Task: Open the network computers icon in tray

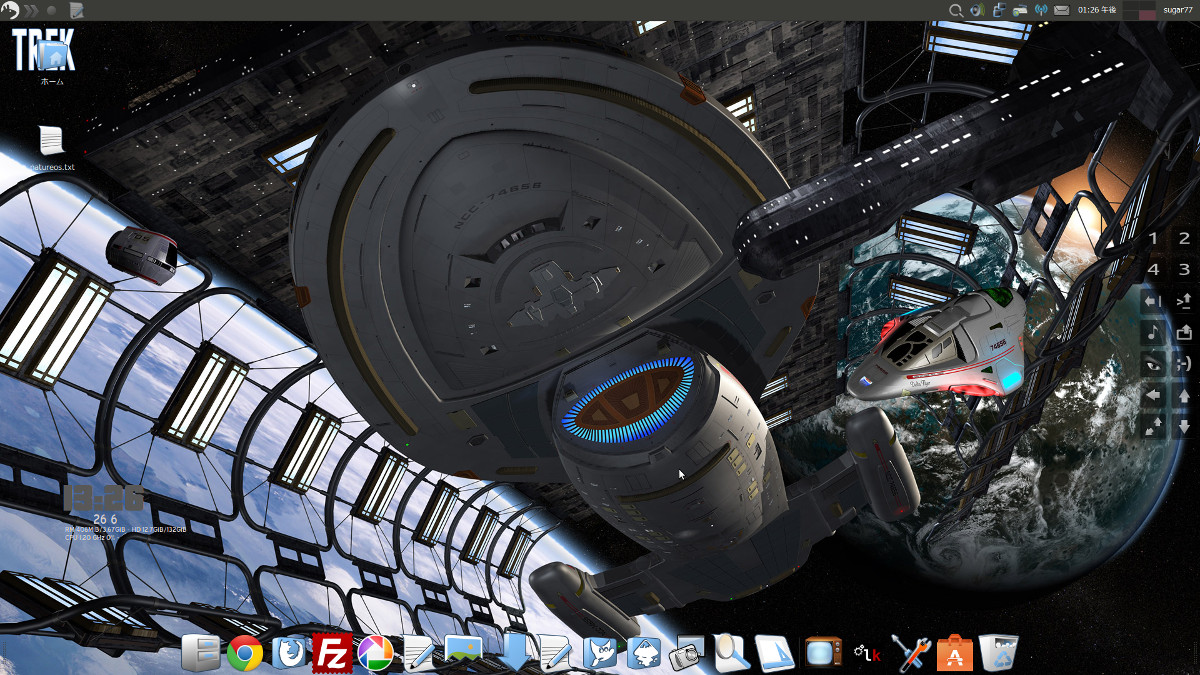Action: 999,10
